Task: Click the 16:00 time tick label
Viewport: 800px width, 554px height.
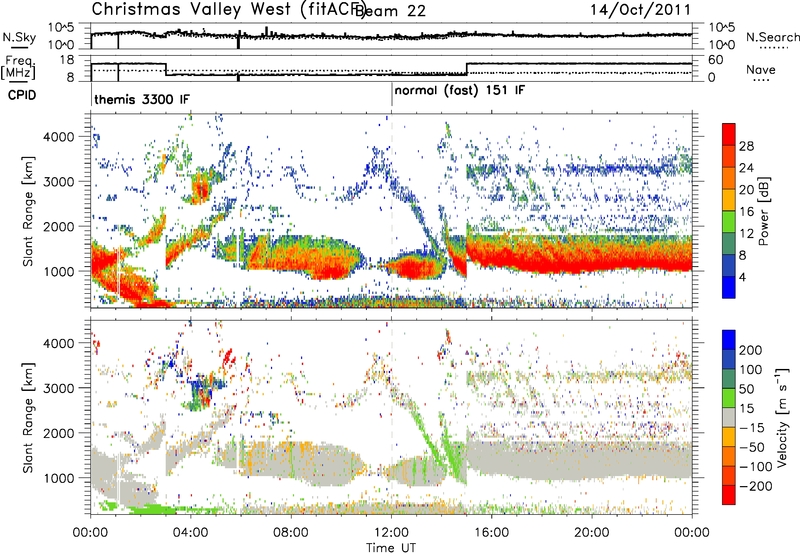Action: tap(491, 533)
